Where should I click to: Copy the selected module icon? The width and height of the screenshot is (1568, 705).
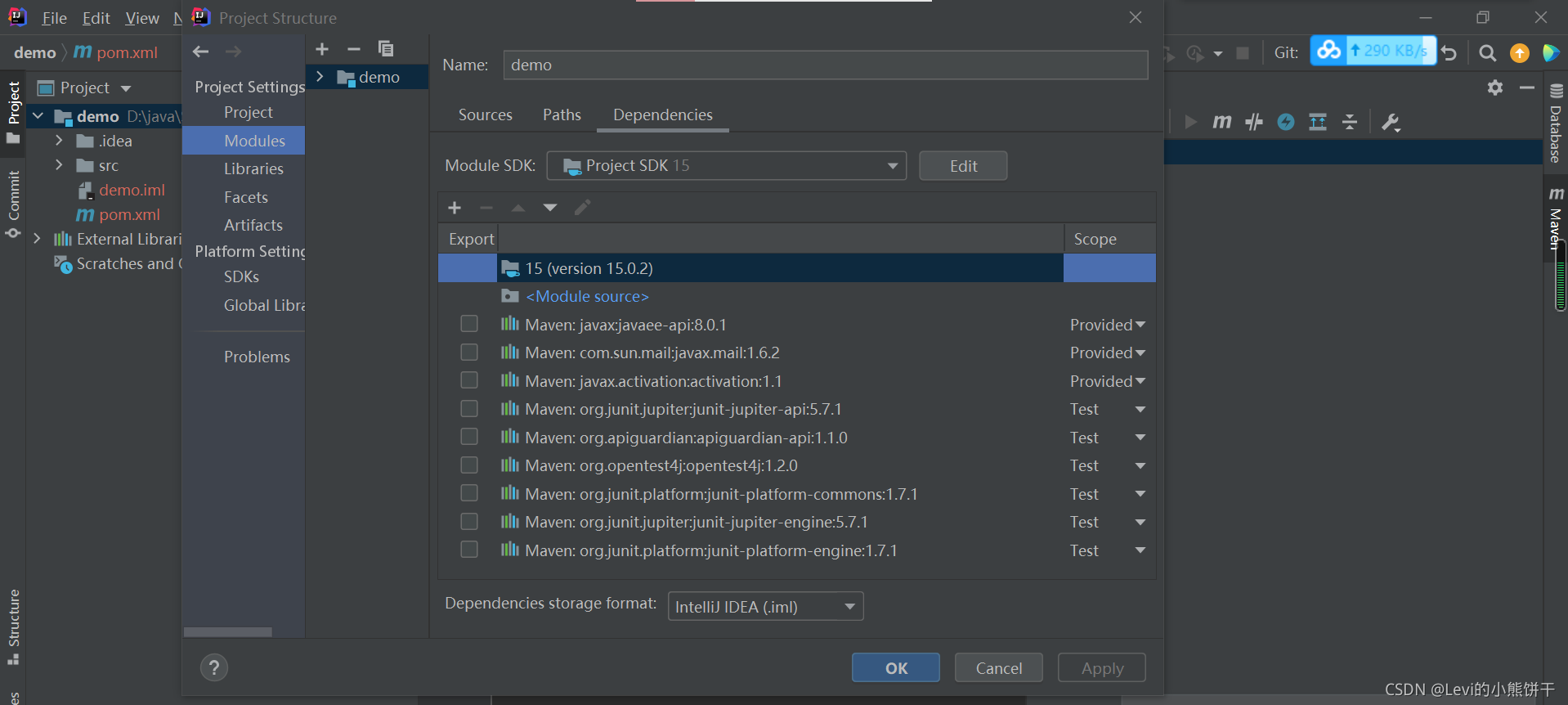(x=385, y=49)
